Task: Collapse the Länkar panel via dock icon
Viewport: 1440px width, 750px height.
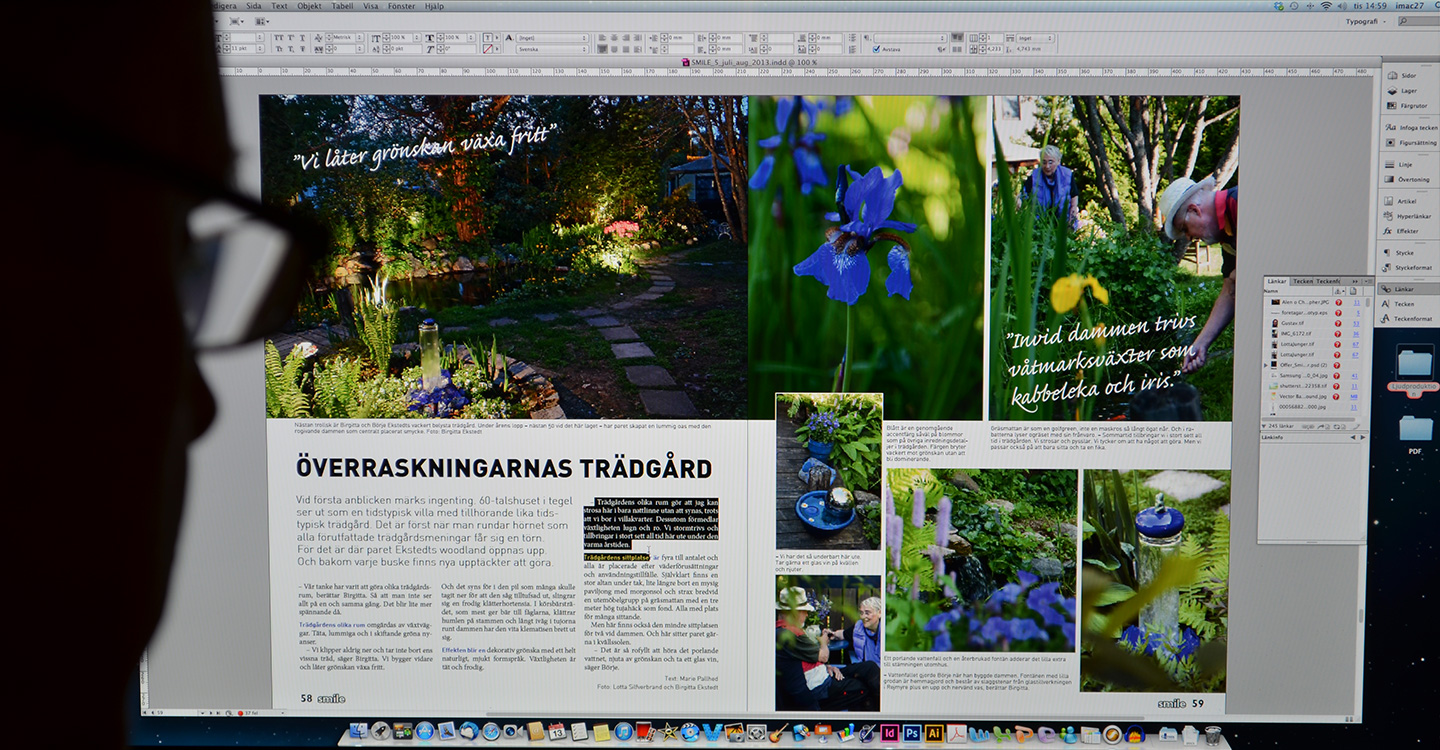Action: click(x=1407, y=289)
